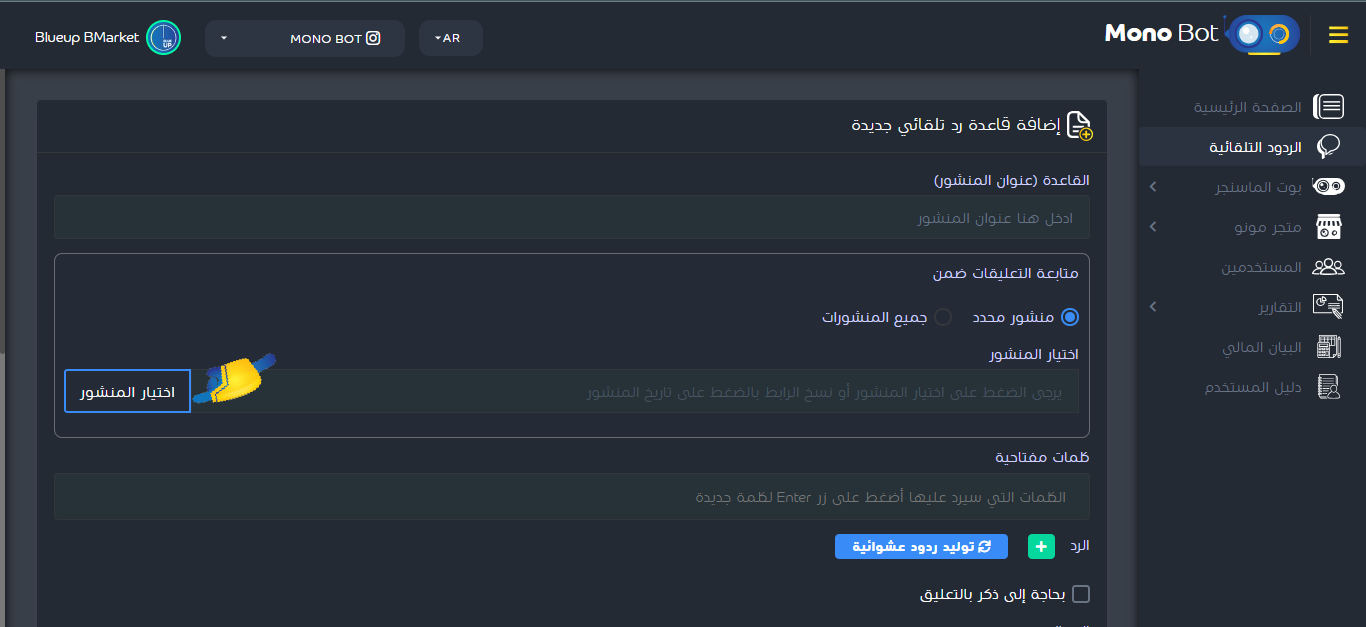Choose the جميع المنشورات radio option

[943, 316]
